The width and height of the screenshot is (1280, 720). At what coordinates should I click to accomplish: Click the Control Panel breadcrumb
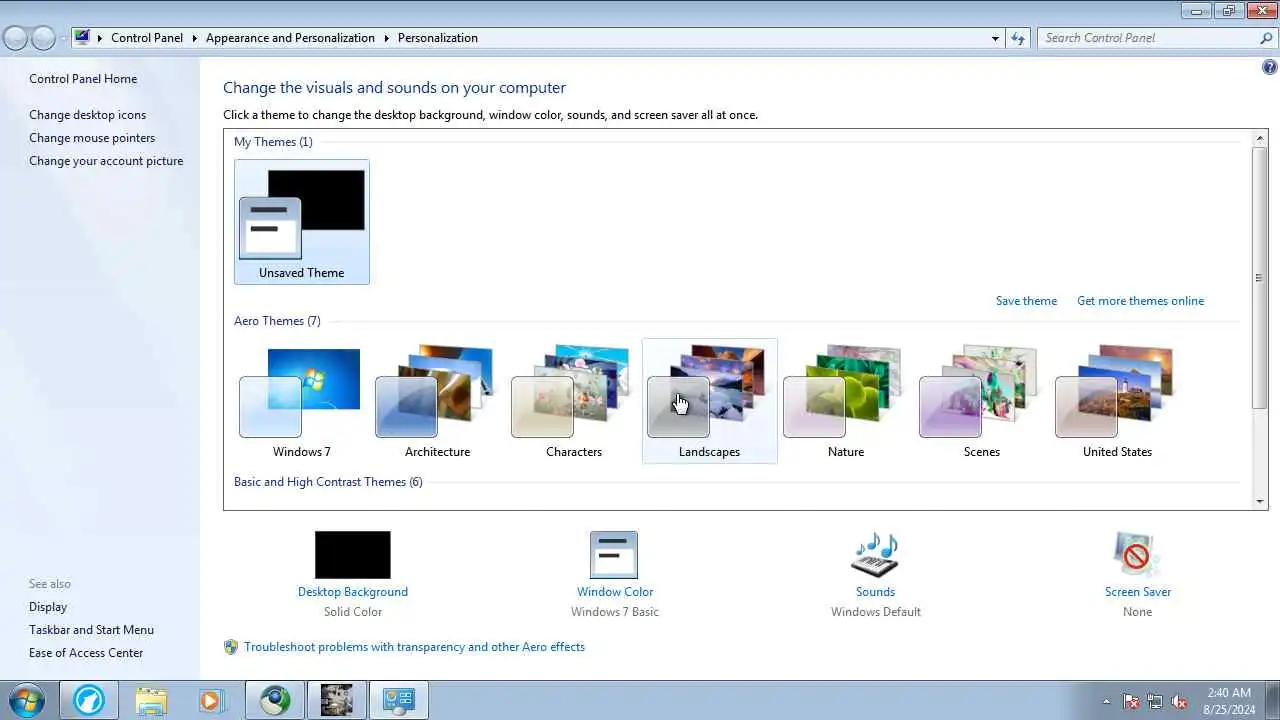pyautogui.click(x=147, y=38)
